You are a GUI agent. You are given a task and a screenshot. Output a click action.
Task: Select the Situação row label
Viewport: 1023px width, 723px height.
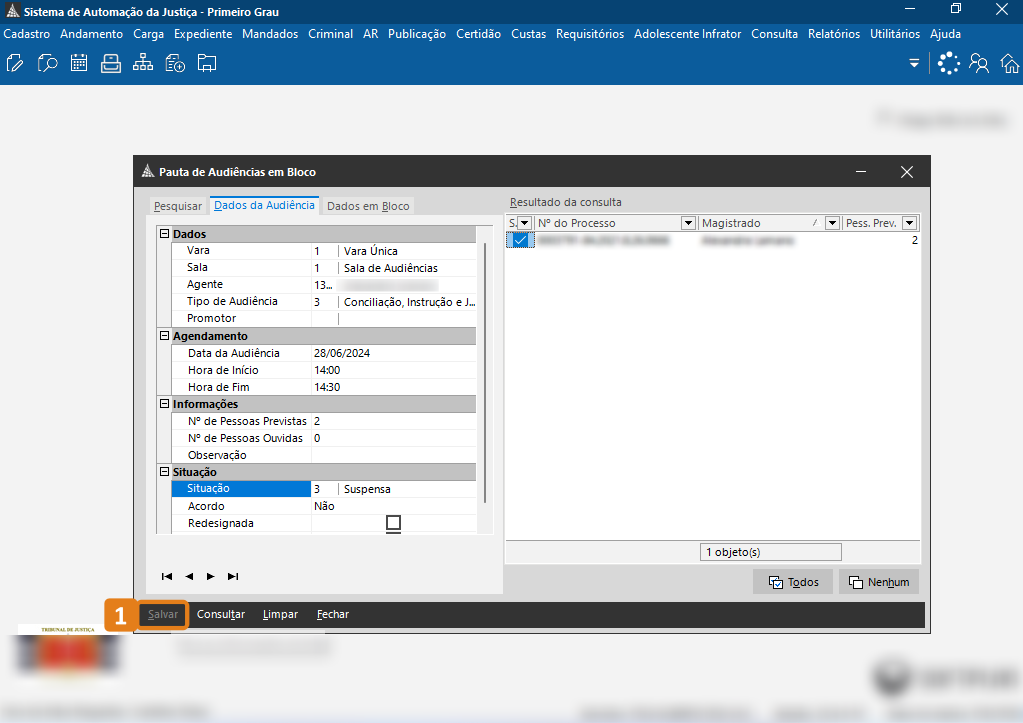(x=241, y=489)
